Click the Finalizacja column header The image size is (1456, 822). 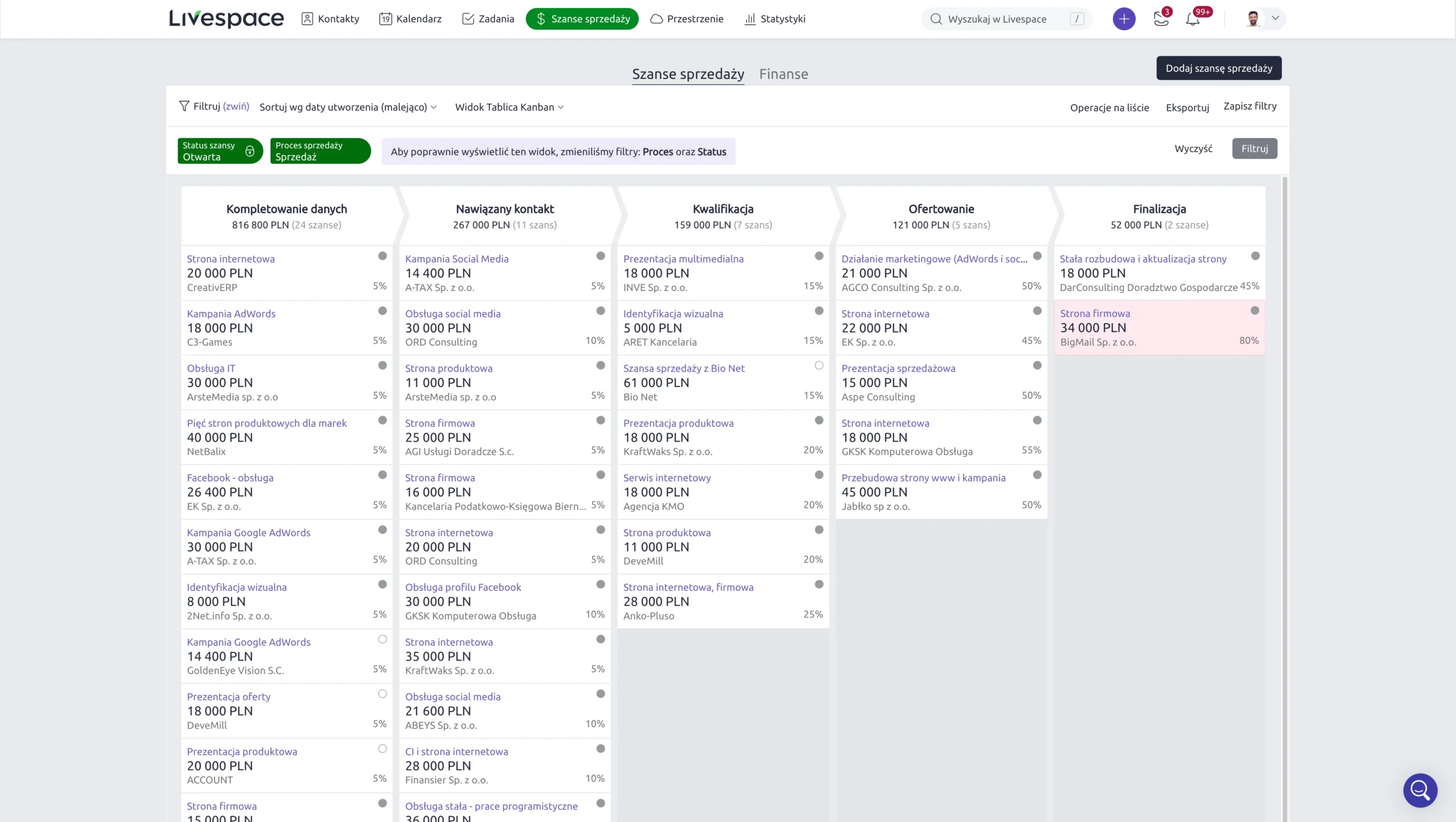1160,216
